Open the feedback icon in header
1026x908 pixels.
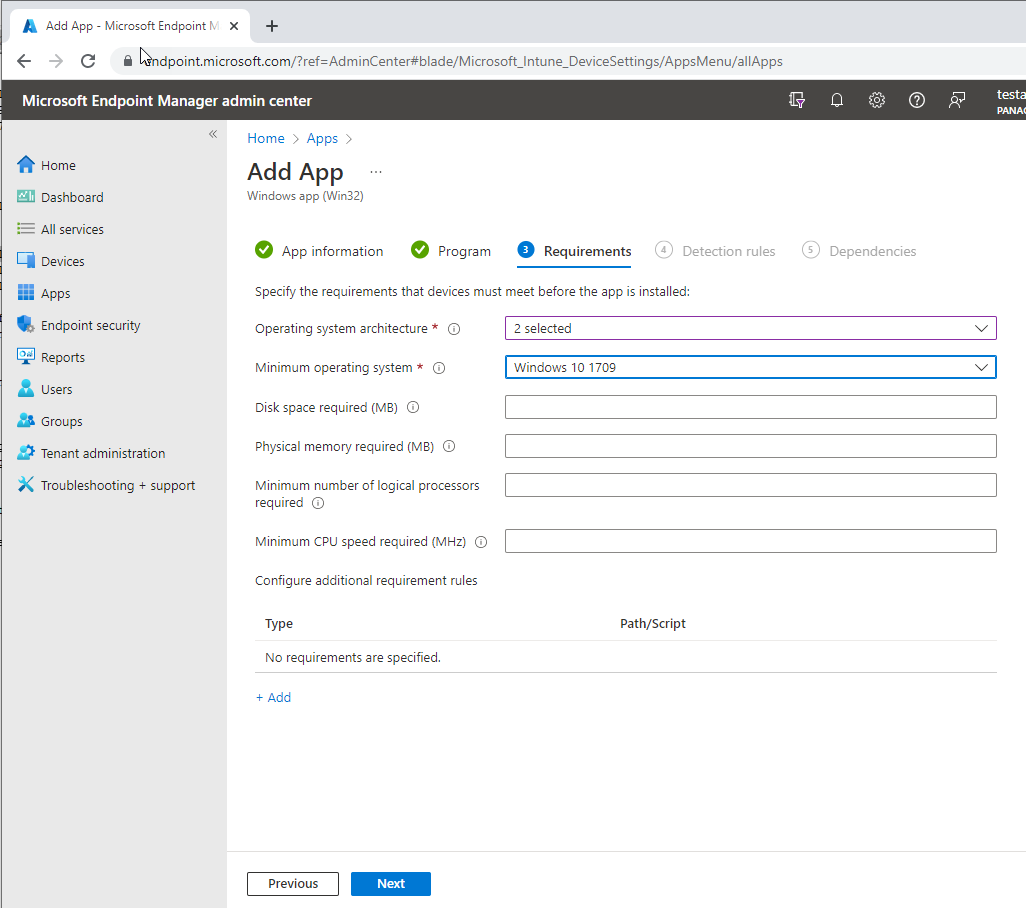957,100
